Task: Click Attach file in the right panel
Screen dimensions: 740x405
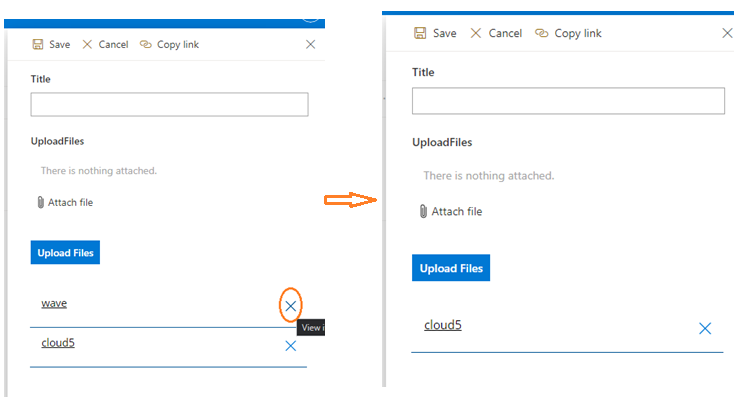Action: 451,212
